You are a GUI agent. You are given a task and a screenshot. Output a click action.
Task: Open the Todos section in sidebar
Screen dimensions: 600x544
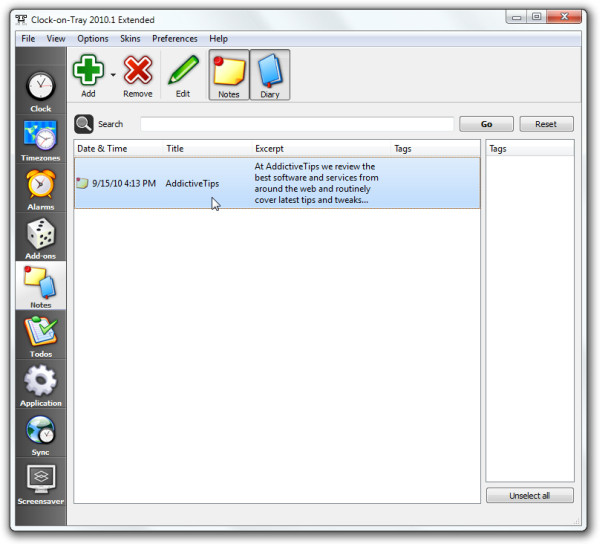click(x=41, y=336)
